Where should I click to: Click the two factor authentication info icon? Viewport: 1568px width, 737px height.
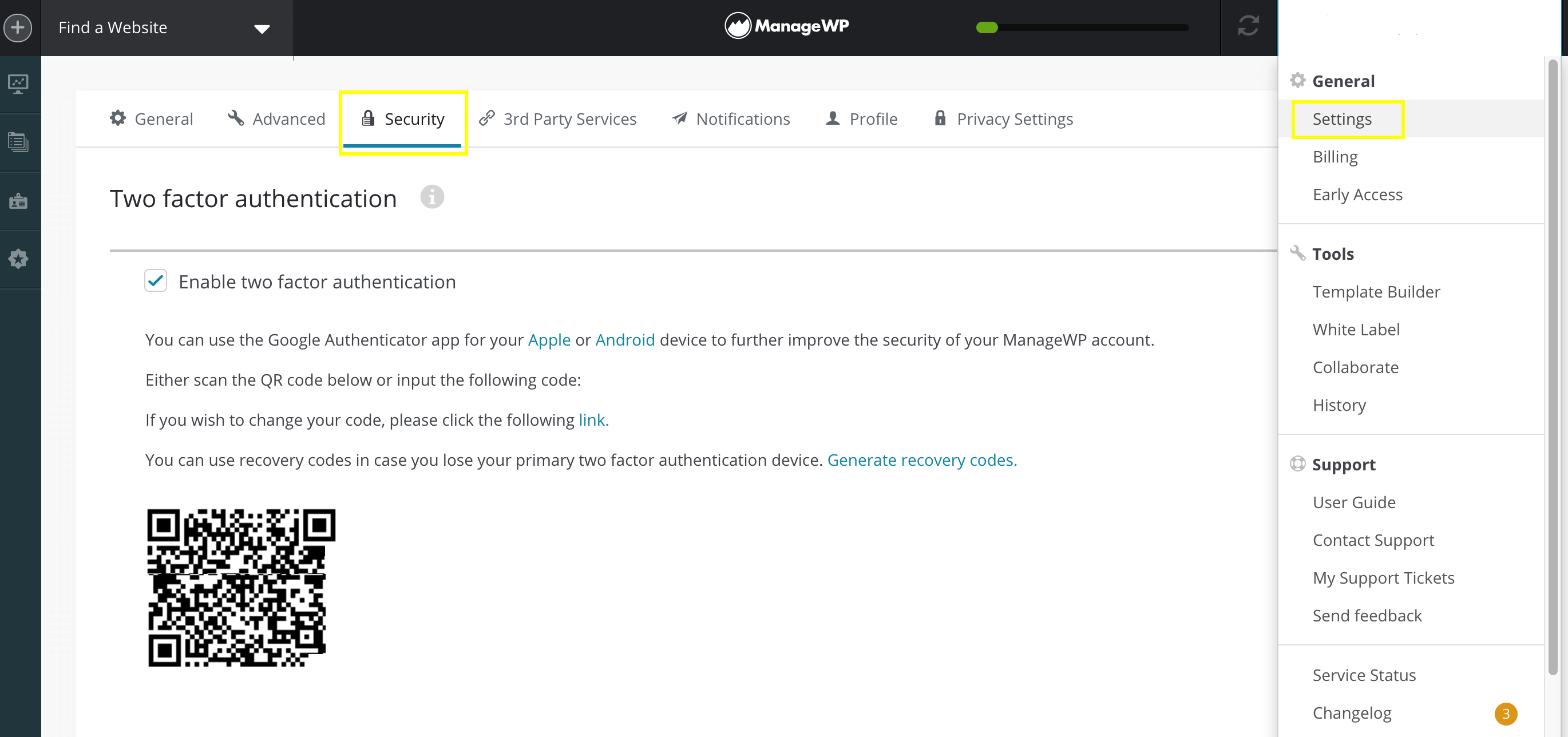432,196
